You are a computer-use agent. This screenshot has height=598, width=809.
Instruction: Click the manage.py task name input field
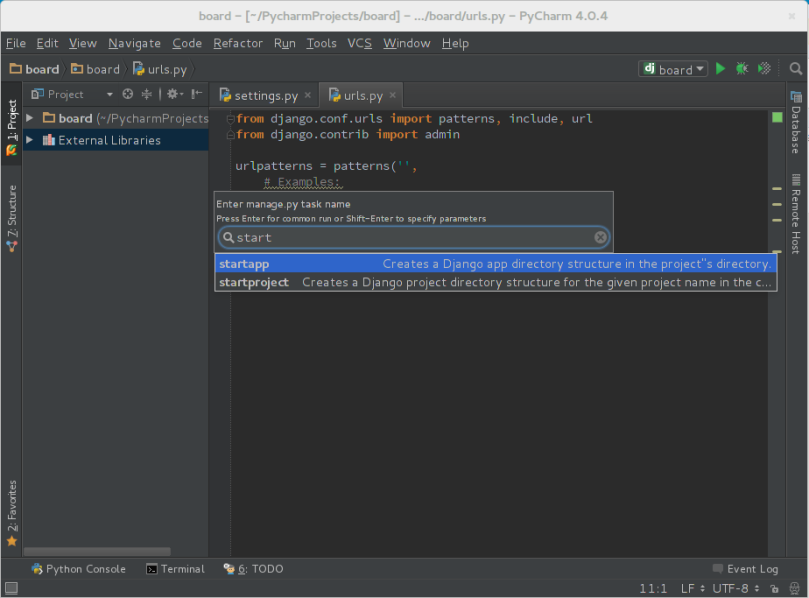tap(414, 237)
